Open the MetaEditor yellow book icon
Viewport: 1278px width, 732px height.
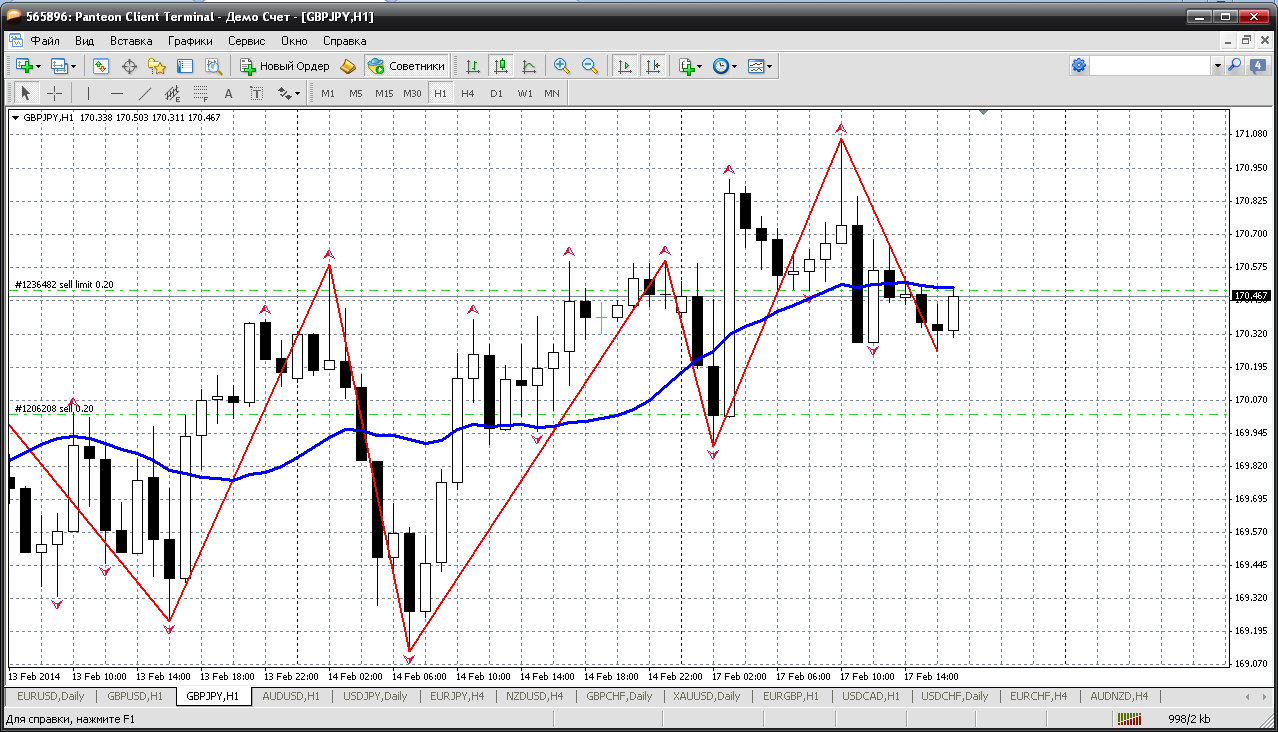(348, 66)
